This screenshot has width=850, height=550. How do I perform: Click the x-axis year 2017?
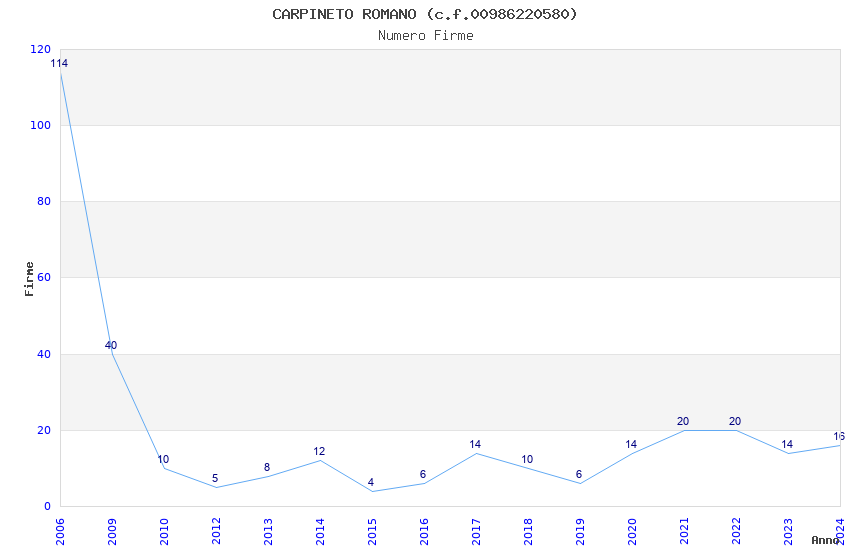click(476, 532)
